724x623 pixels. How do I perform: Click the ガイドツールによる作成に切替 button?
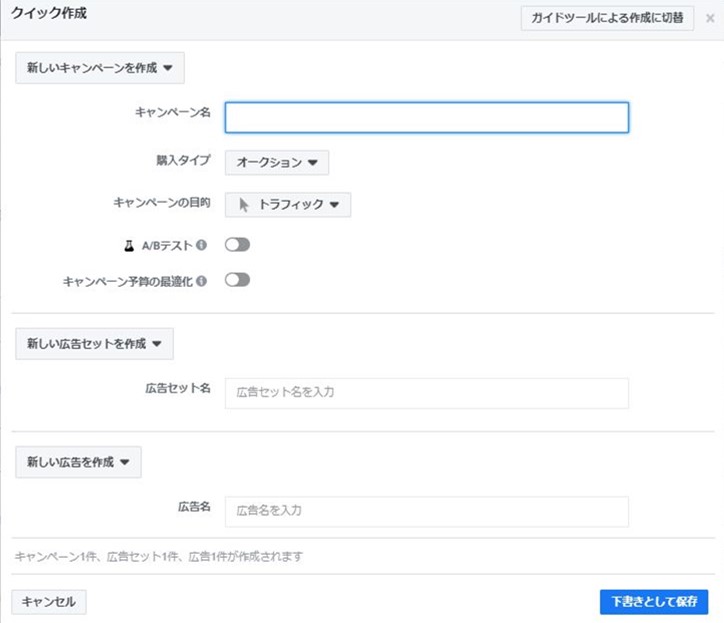[x=607, y=18]
